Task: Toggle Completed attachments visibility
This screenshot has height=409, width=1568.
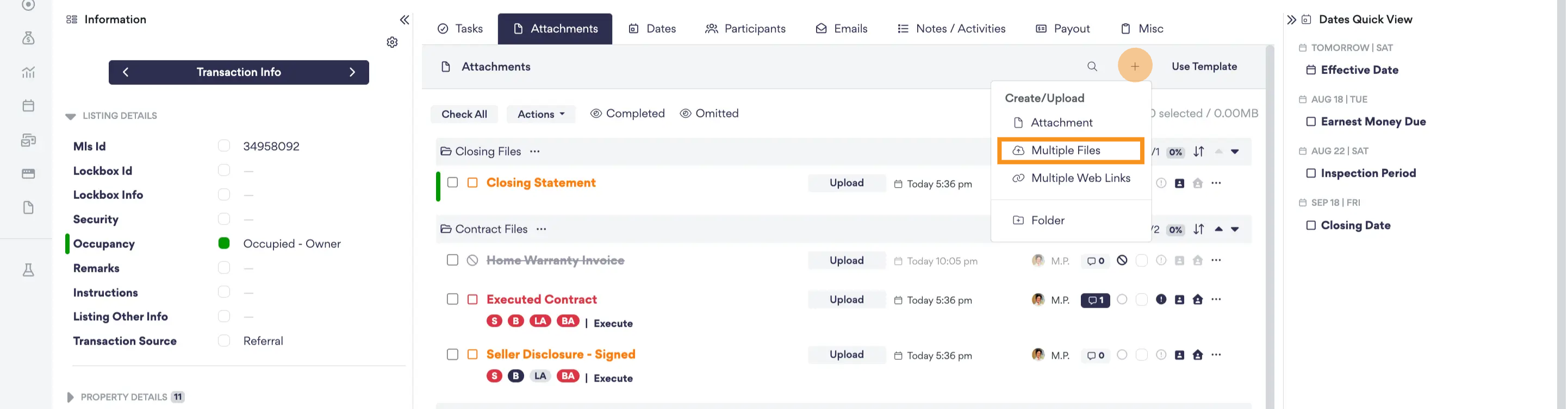Action: [627, 114]
